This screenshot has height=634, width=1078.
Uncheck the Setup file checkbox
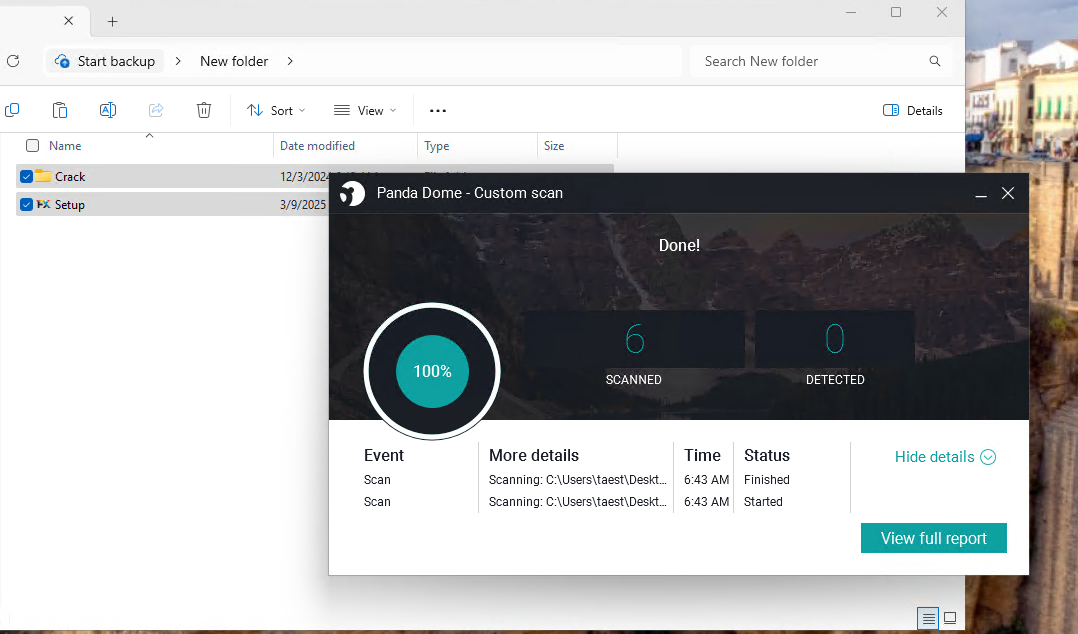[x=26, y=205]
